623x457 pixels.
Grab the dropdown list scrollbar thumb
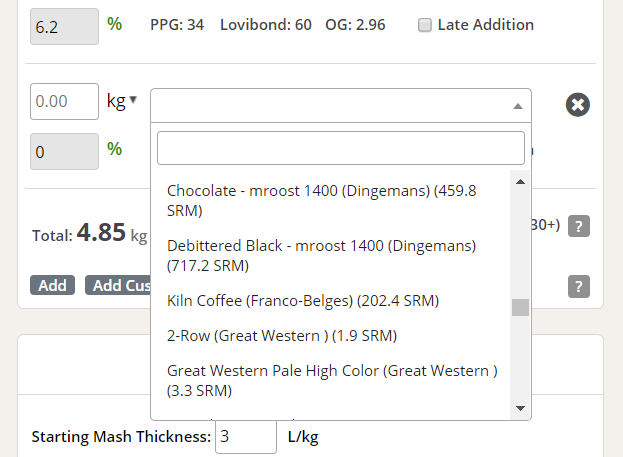(520, 307)
